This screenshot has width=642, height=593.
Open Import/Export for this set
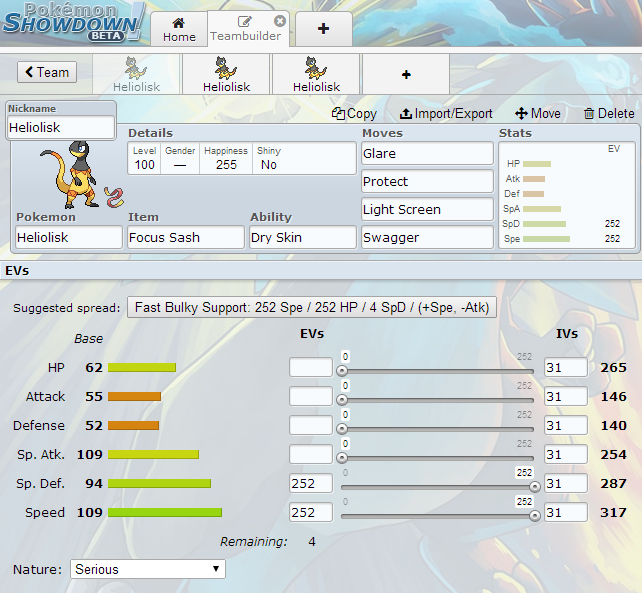[446, 113]
